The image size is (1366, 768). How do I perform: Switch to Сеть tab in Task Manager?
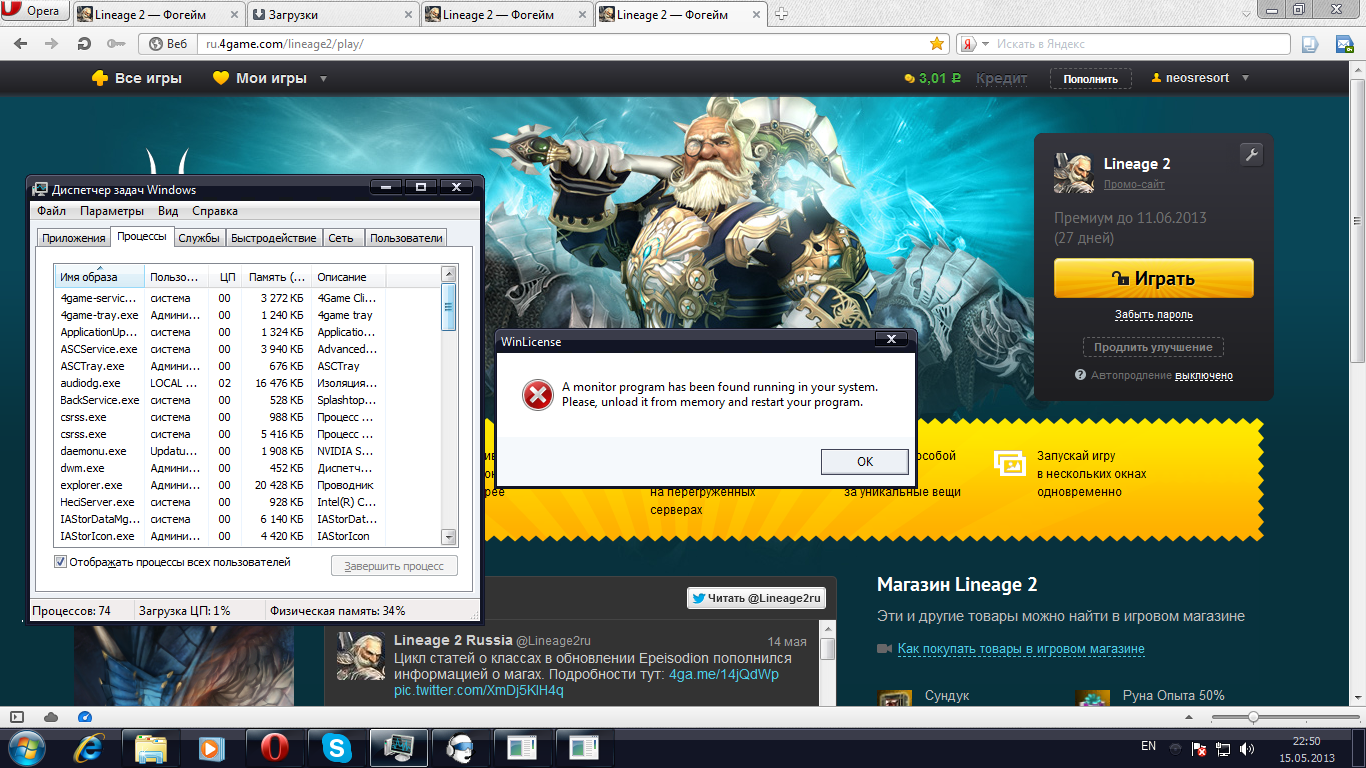click(341, 238)
